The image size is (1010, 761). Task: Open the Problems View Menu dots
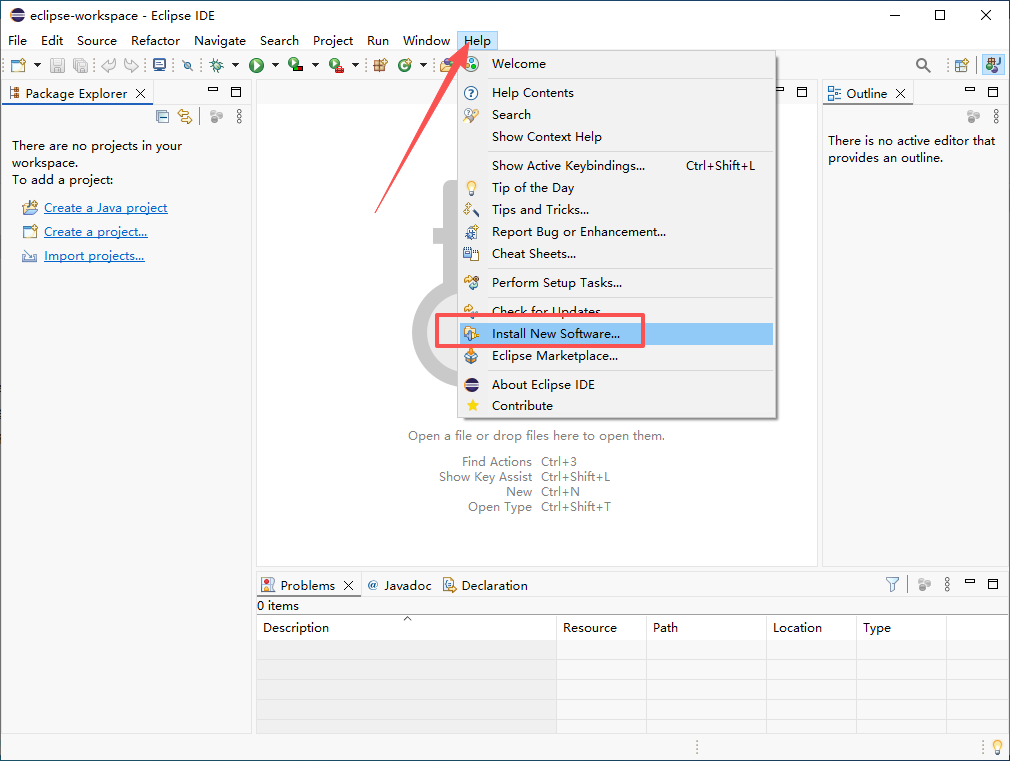point(947,584)
